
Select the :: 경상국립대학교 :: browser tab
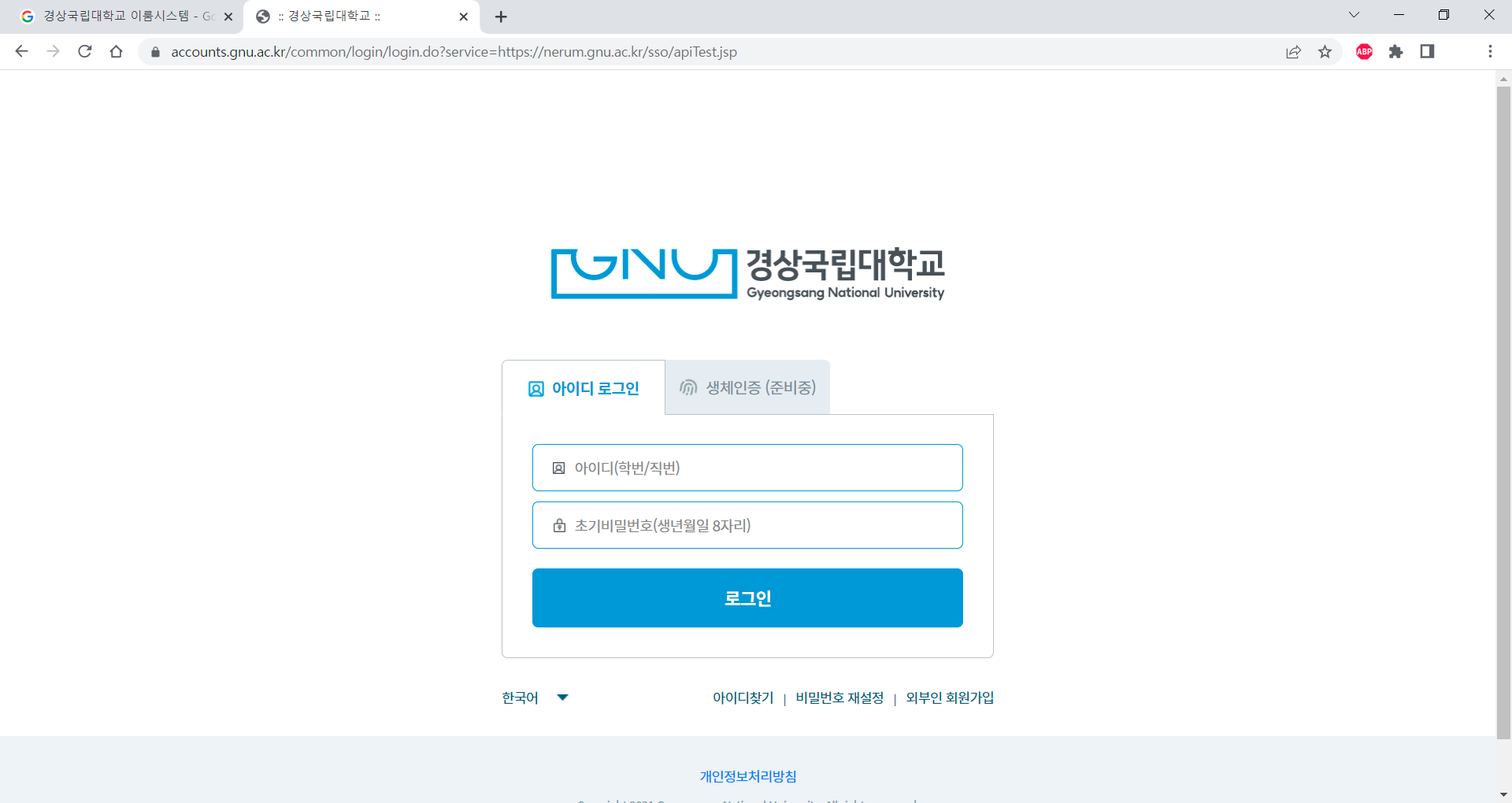362,17
